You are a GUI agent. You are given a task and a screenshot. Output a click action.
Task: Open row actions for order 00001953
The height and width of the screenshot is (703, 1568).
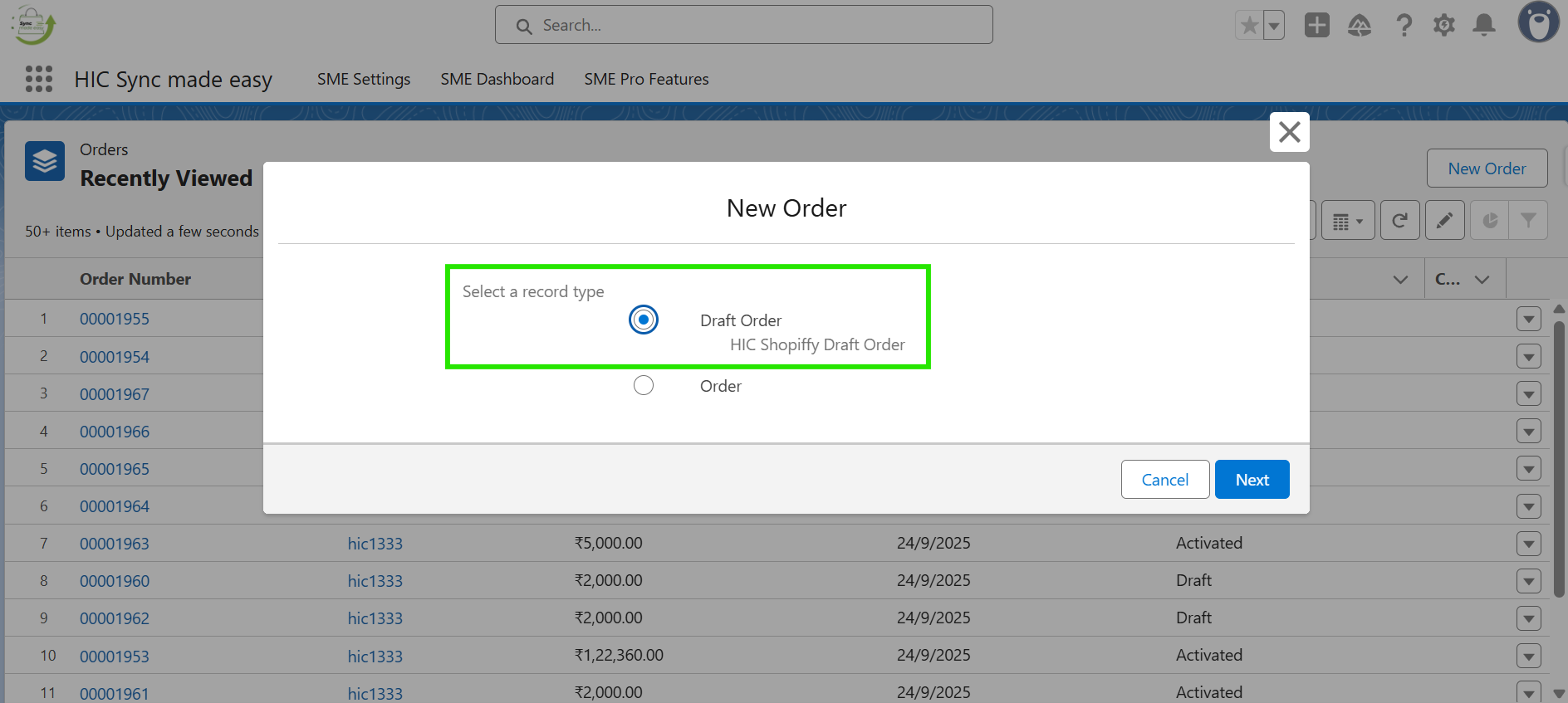(1529, 656)
